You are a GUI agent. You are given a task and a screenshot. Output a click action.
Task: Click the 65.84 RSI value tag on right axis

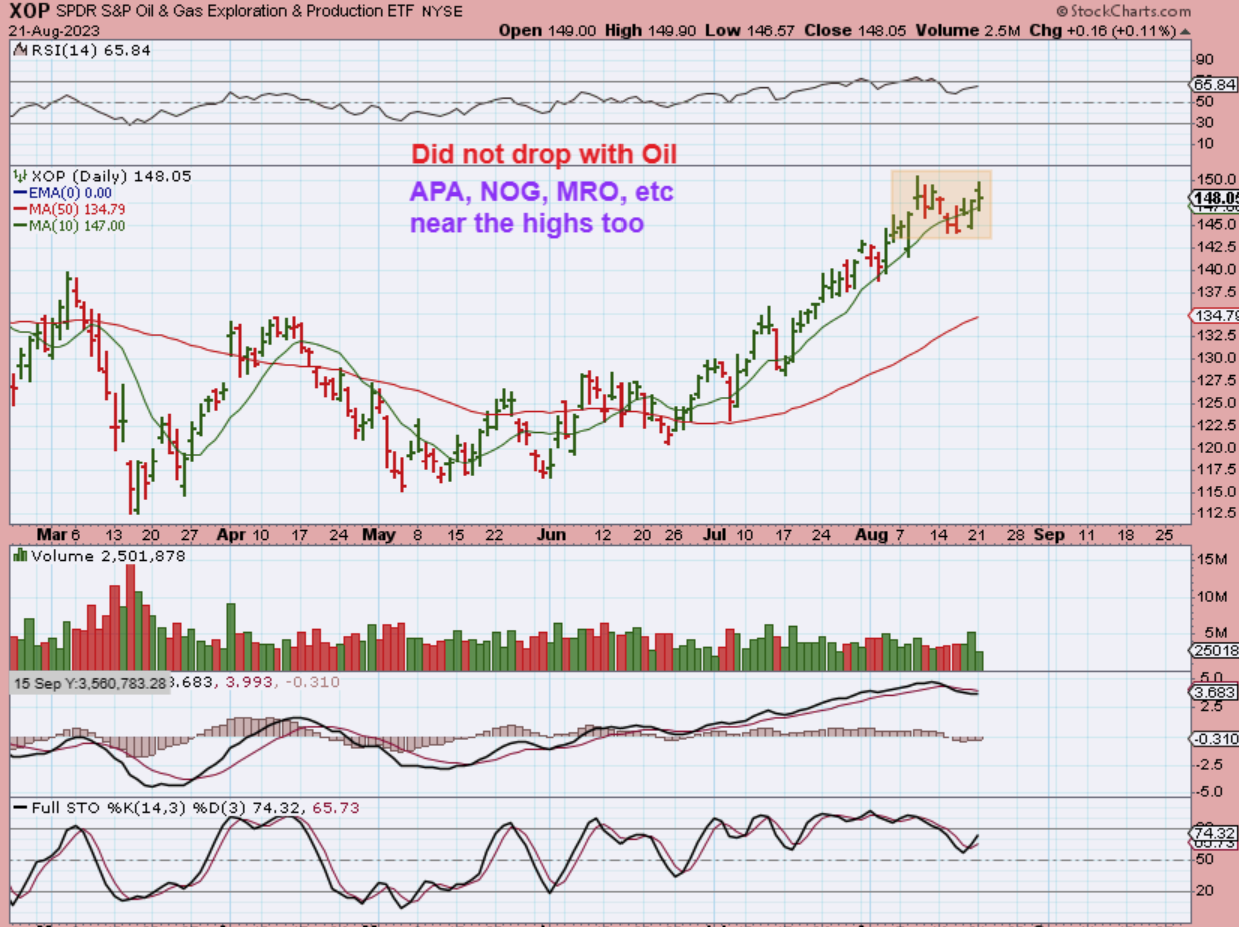(1214, 86)
